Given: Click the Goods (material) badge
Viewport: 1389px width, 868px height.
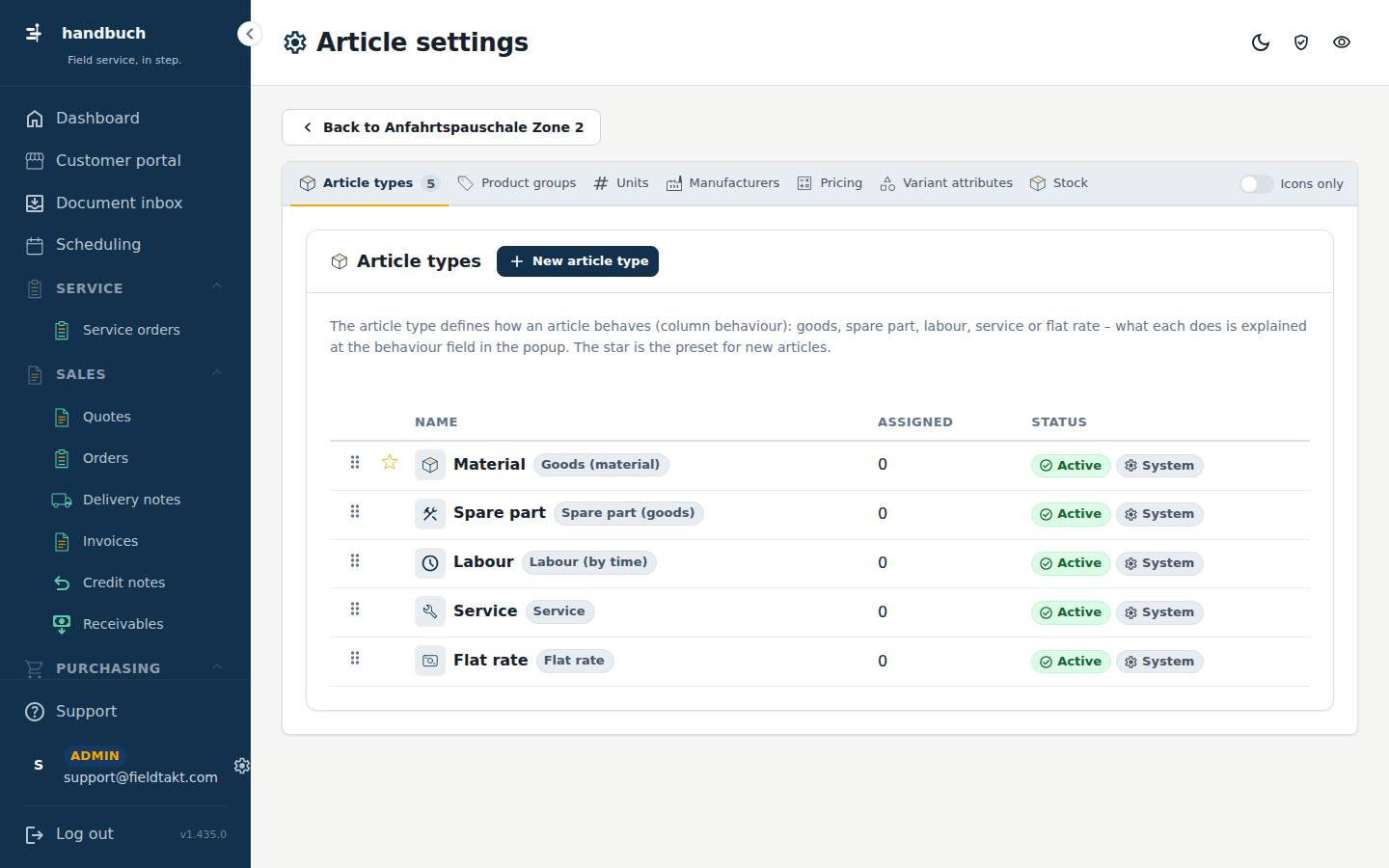Looking at the screenshot, I should (x=601, y=465).
